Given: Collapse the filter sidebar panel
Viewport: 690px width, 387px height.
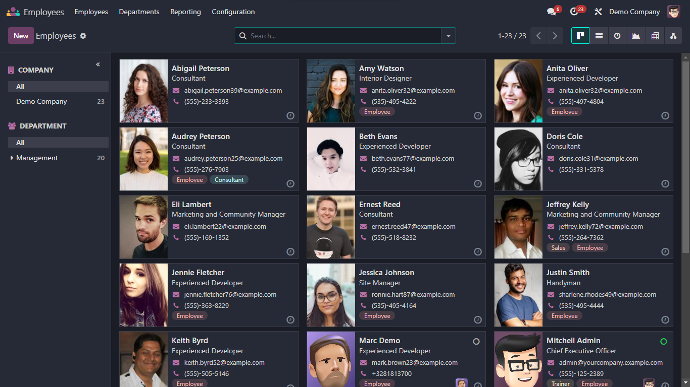Looking at the screenshot, I should coord(98,64).
